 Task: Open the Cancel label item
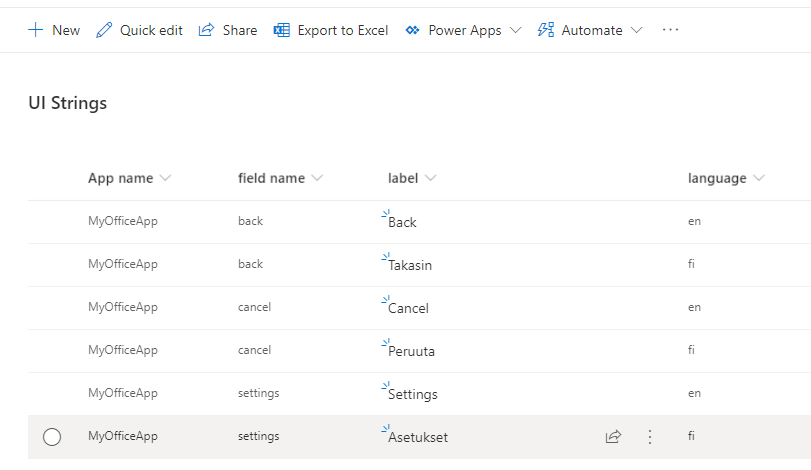click(408, 308)
